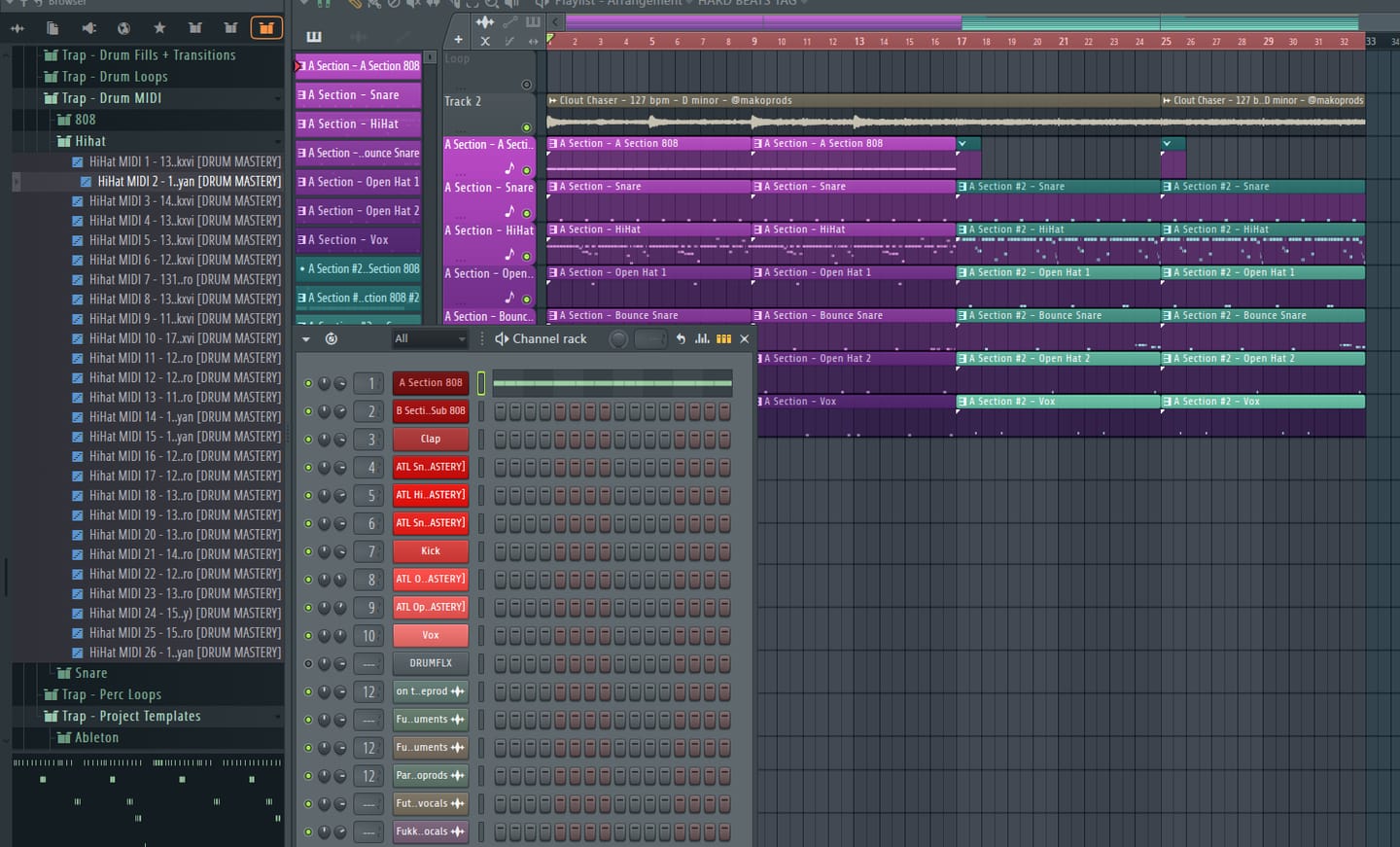
Task: Click the circular arrow icon in the Channel rack header
Action: click(x=332, y=338)
